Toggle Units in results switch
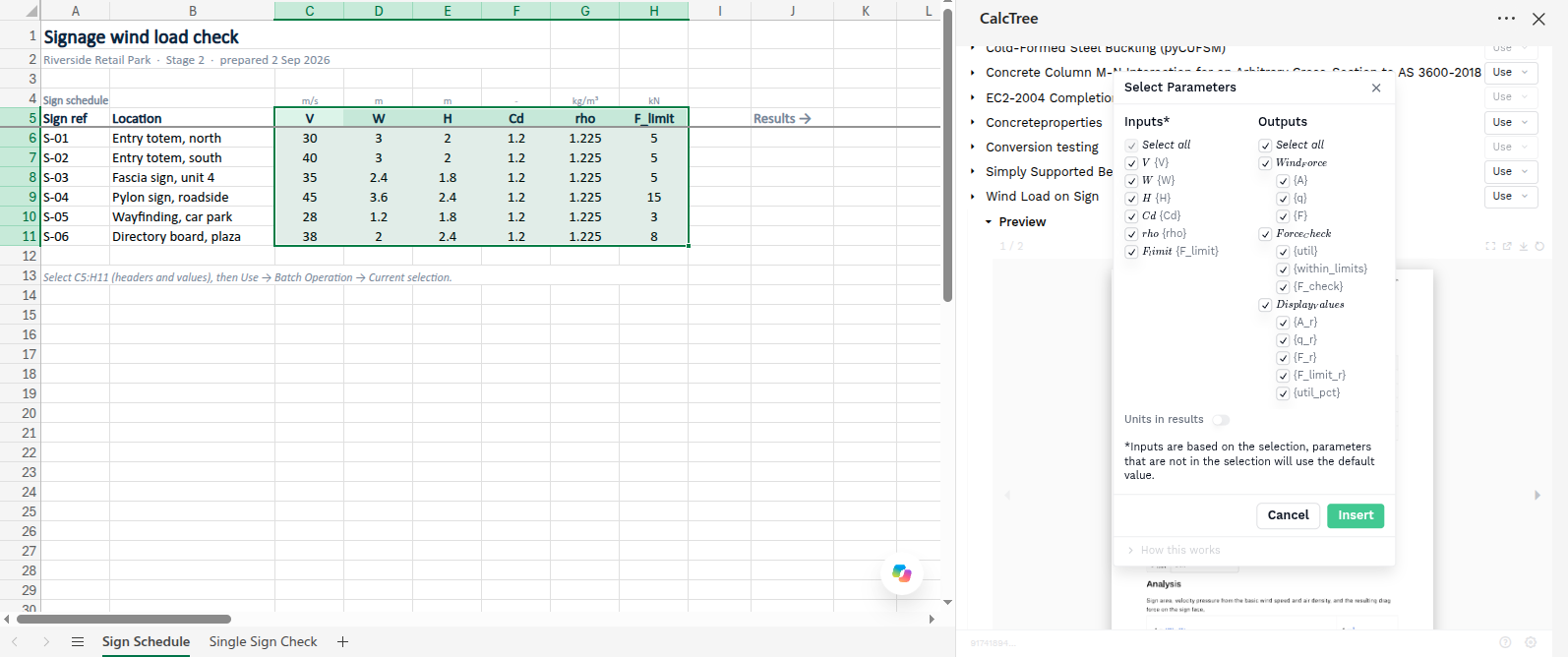Image resolution: width=1568 pixels, height=657 pixels. (1220, 420)
